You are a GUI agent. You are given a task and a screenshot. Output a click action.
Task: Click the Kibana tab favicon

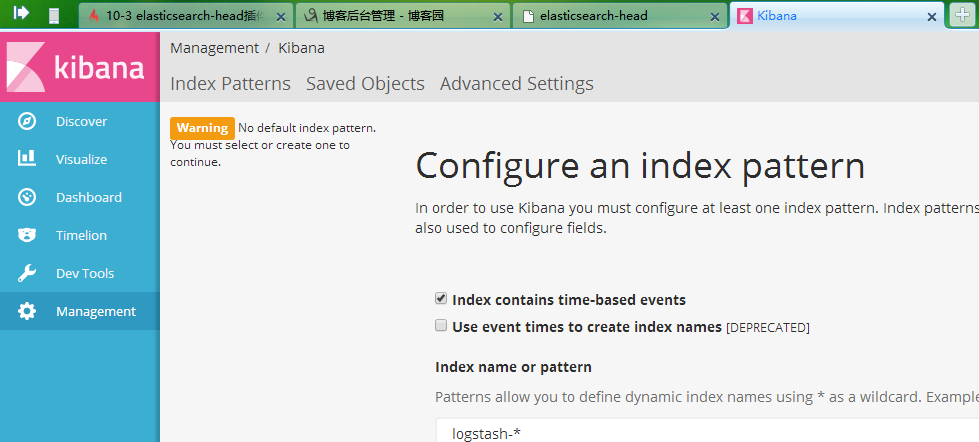[745, 16]
